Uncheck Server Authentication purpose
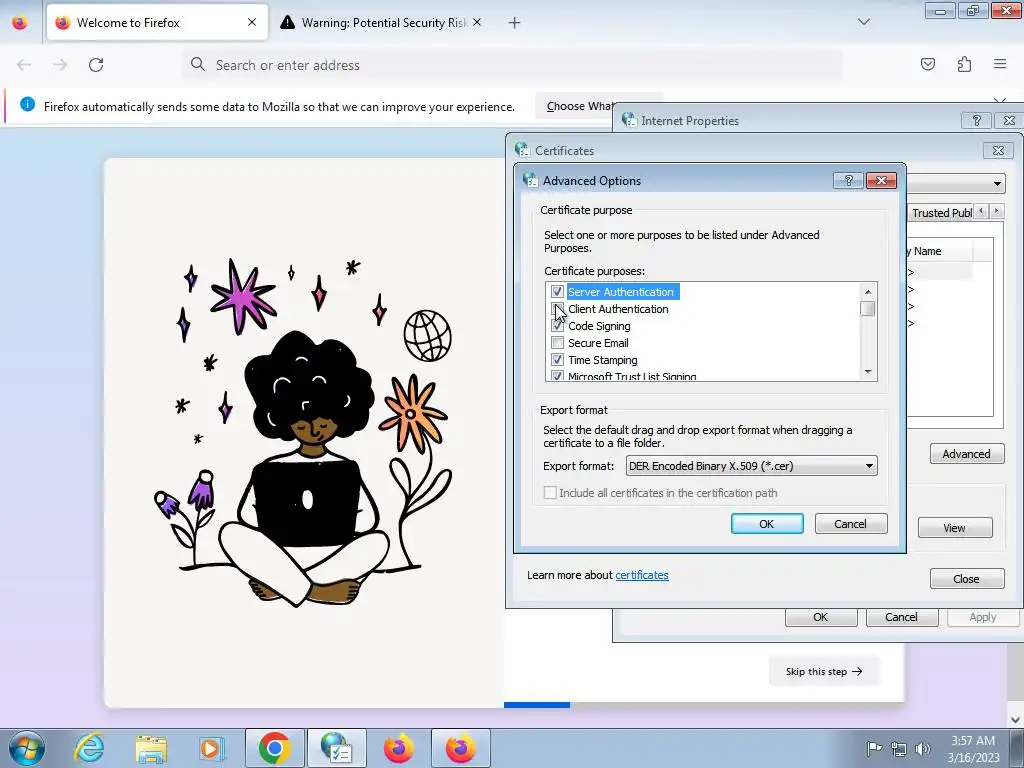 pyautogui.click(x=557, y=291)
